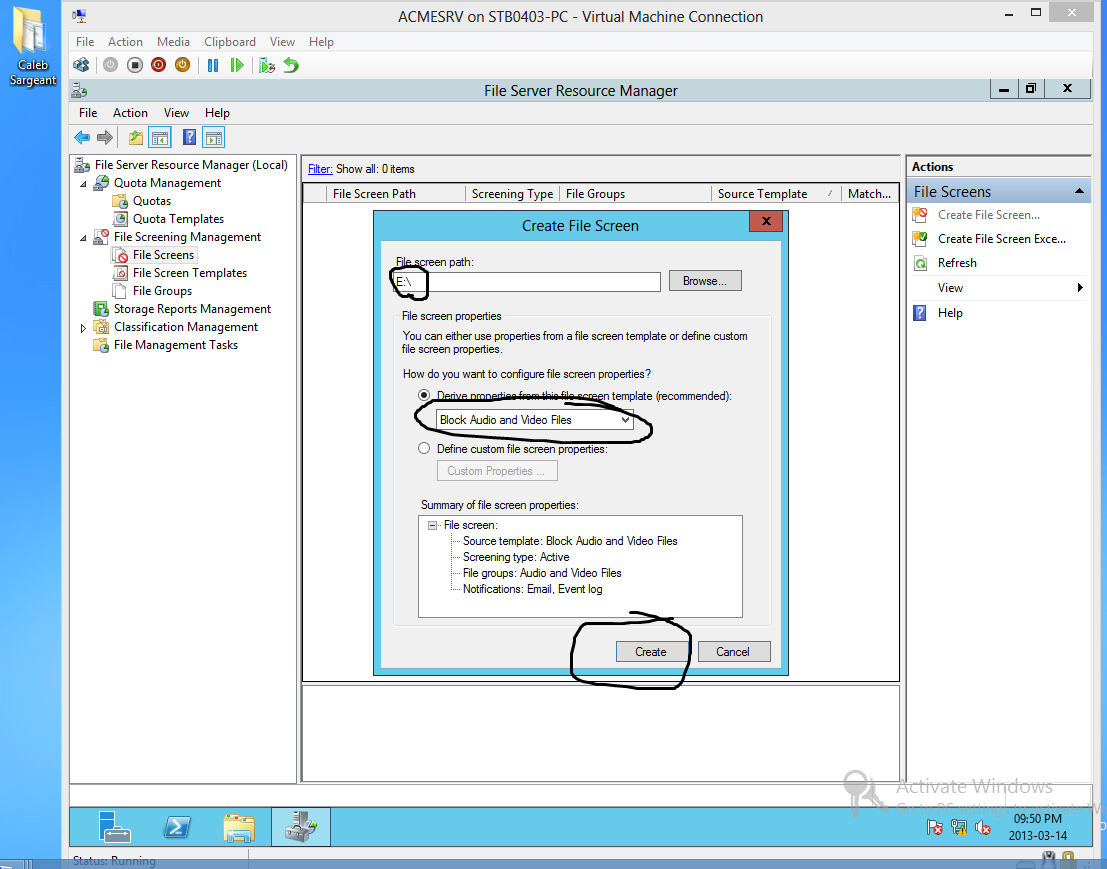The height and width of the screenshot is (869, 1107).
Task: Toggle the Show/Hide Action Pane icon
Action: click(x=213, y=138)
